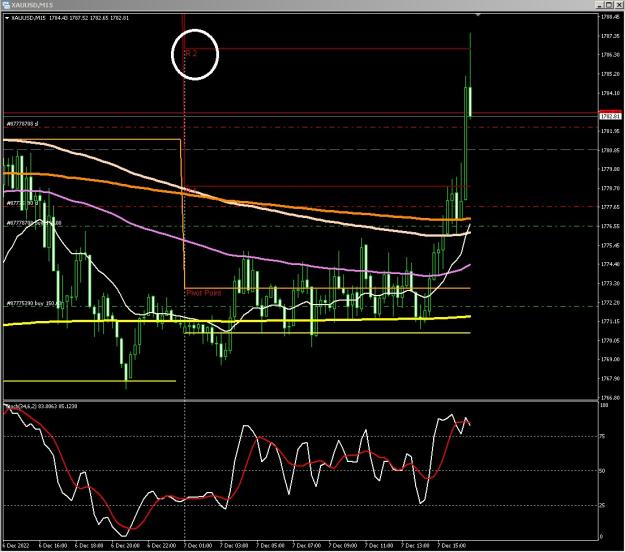Image resolution: width=625 pixels, height=552 pixels.
Task: Click the '7 Dec 01:00' time axis label
Action: [198, 545]
